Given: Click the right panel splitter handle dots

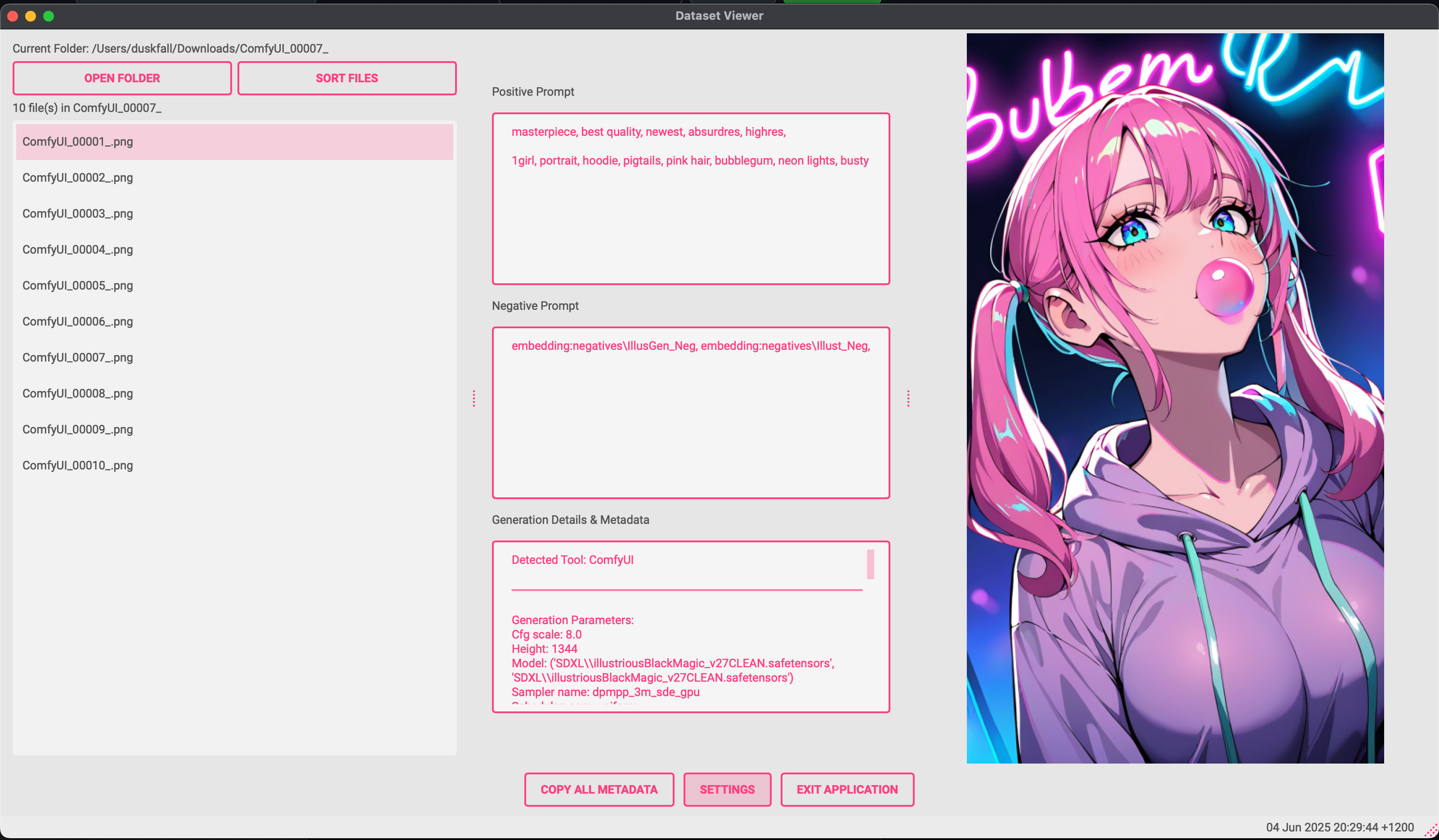Looking at the screenshot, I should (x=908, y=398).
